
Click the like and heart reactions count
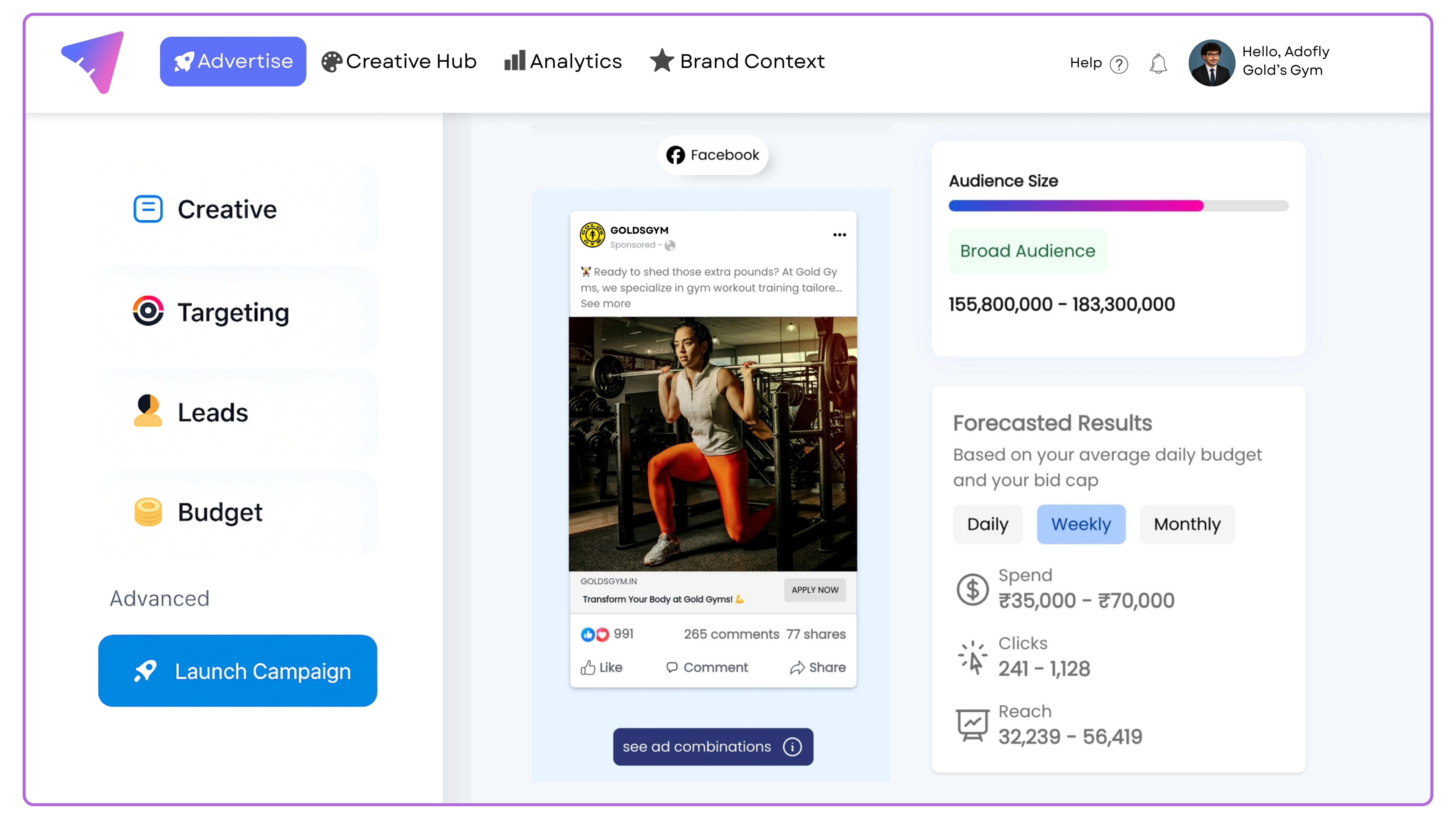point(607,634)
